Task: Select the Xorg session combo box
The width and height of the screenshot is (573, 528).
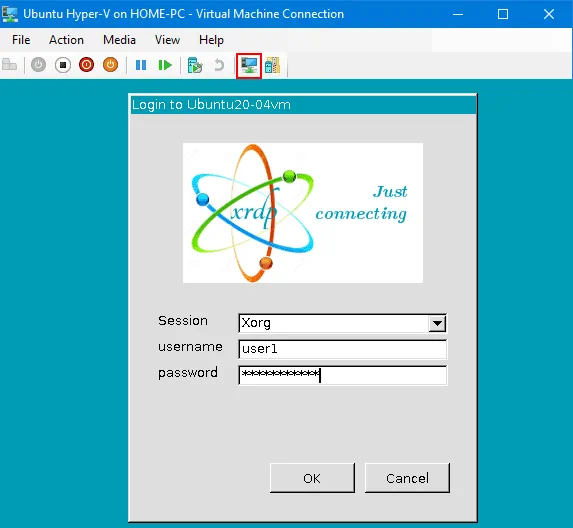Action: pos(342,323)
